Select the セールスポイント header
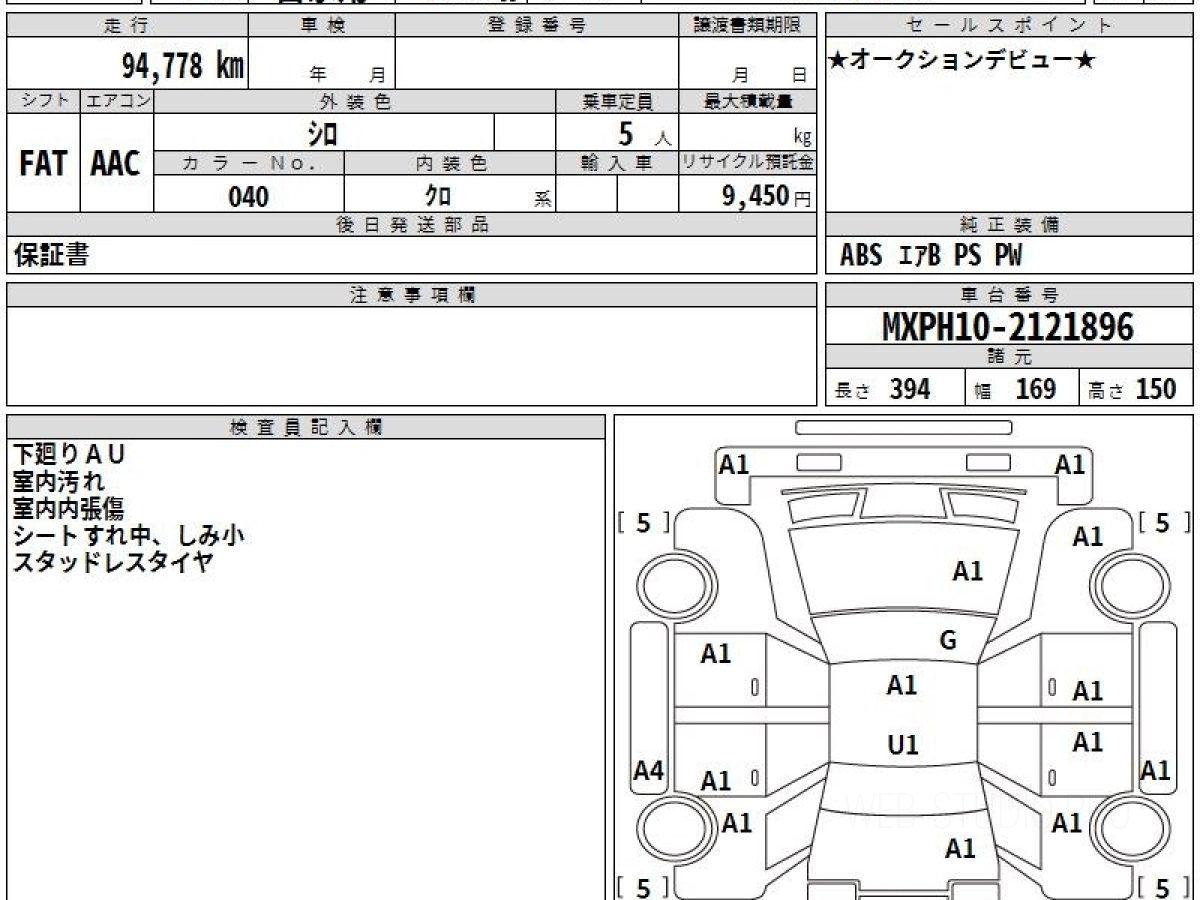This screenshot has width=1200, height=900. point(1010,26)
